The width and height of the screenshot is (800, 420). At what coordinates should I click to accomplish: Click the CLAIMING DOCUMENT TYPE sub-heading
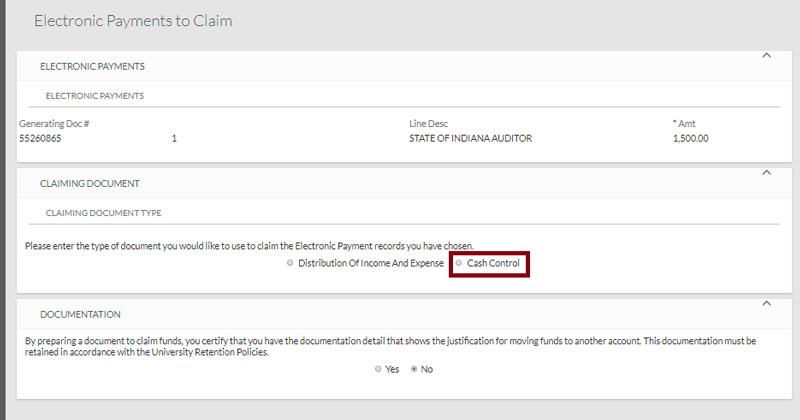(104, 213)
